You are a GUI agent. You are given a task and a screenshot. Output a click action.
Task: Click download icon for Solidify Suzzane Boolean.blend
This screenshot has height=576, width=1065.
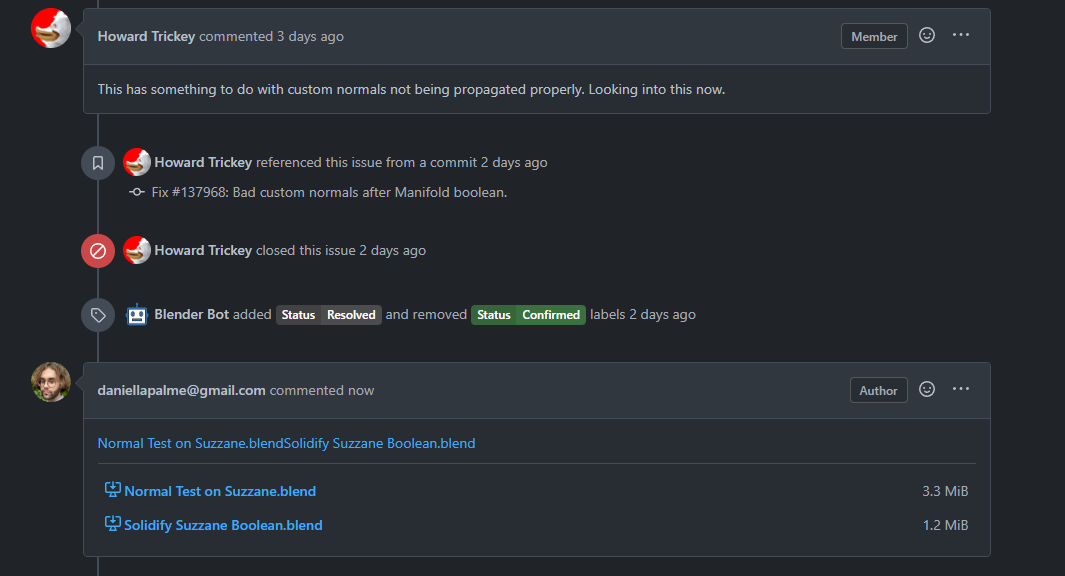(x=113, y=524)
